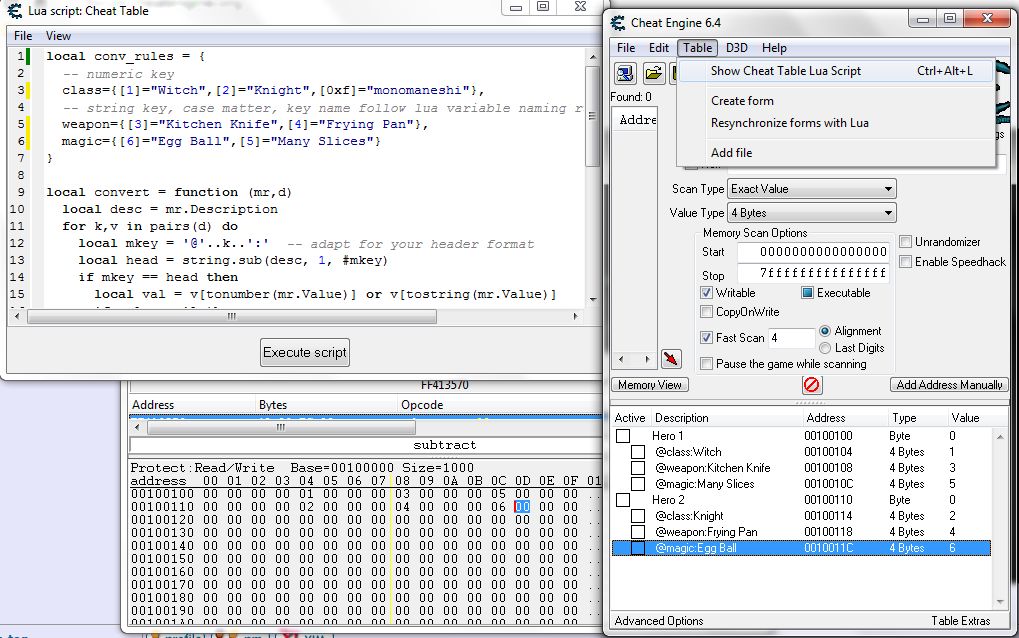The height and width of the screenshot is (638, 1019).
Task: Click the Cheat Engine title bar logo
Action: click(x=617, y=22)
